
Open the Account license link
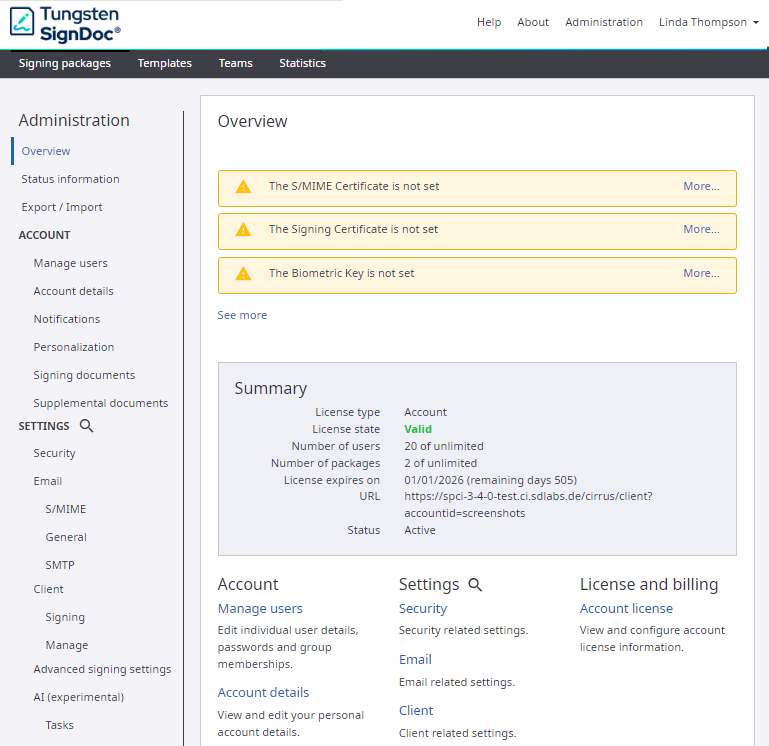click(x=626, y=608)
